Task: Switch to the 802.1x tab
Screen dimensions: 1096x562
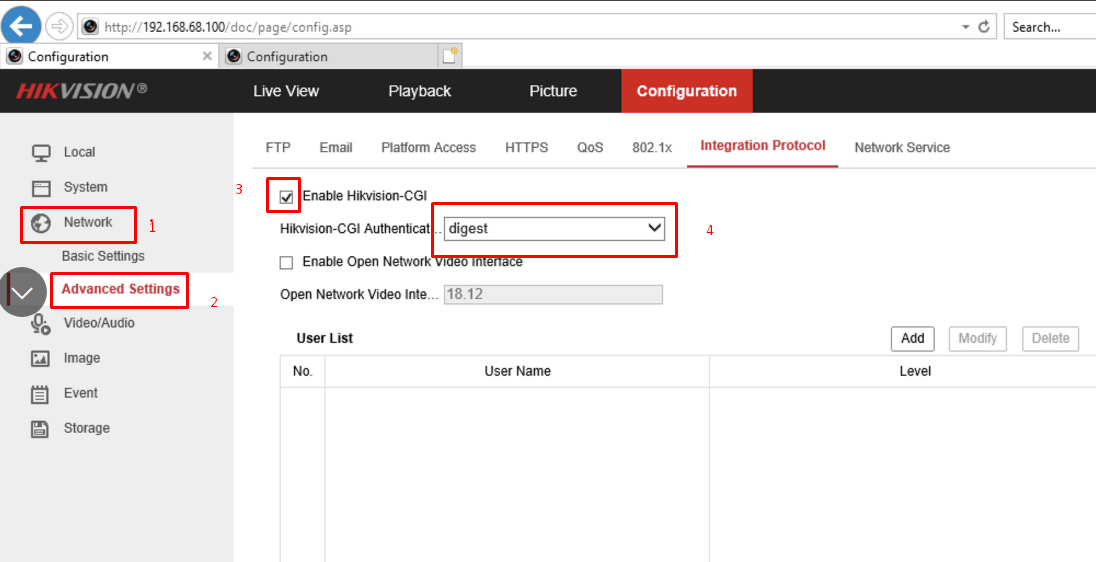Action: pyautogui.click(x=651, y=147)
